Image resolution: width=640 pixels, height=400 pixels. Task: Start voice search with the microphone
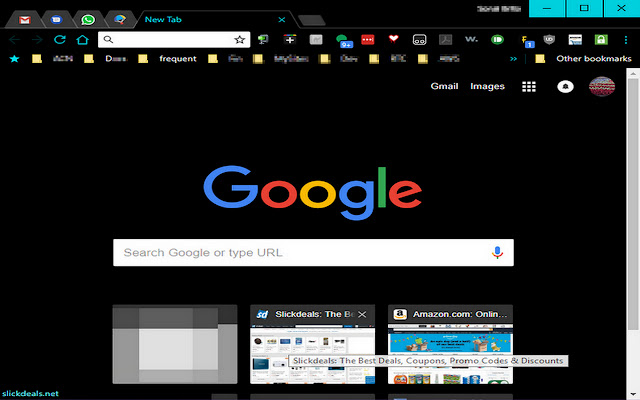click(x=497, y=253)
